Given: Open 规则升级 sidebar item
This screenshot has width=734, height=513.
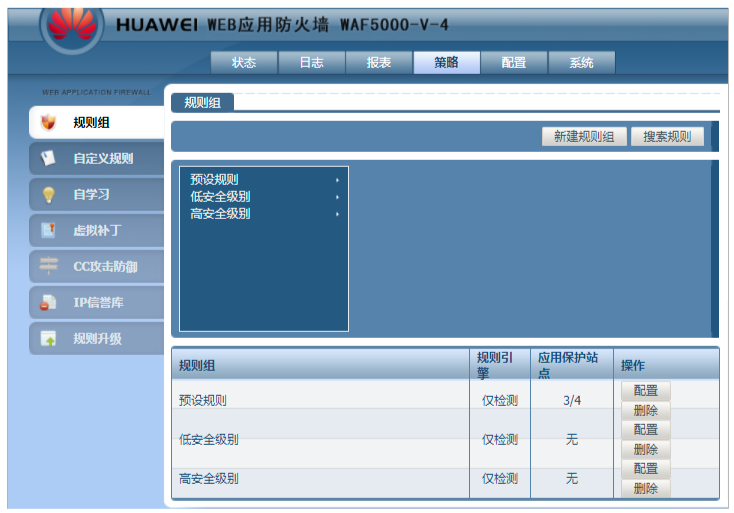Looking at the screenshot, I should click(97, 338).
